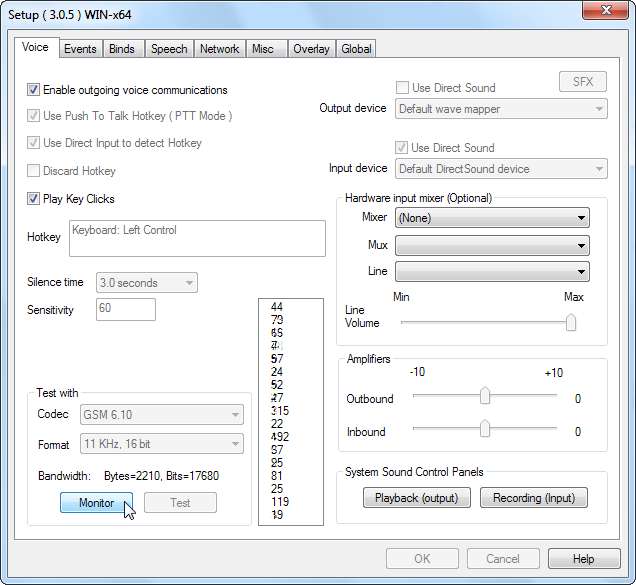Disable outgoing voice communications checkbox
Screen dimensions: 636x585
pos(35,90)
